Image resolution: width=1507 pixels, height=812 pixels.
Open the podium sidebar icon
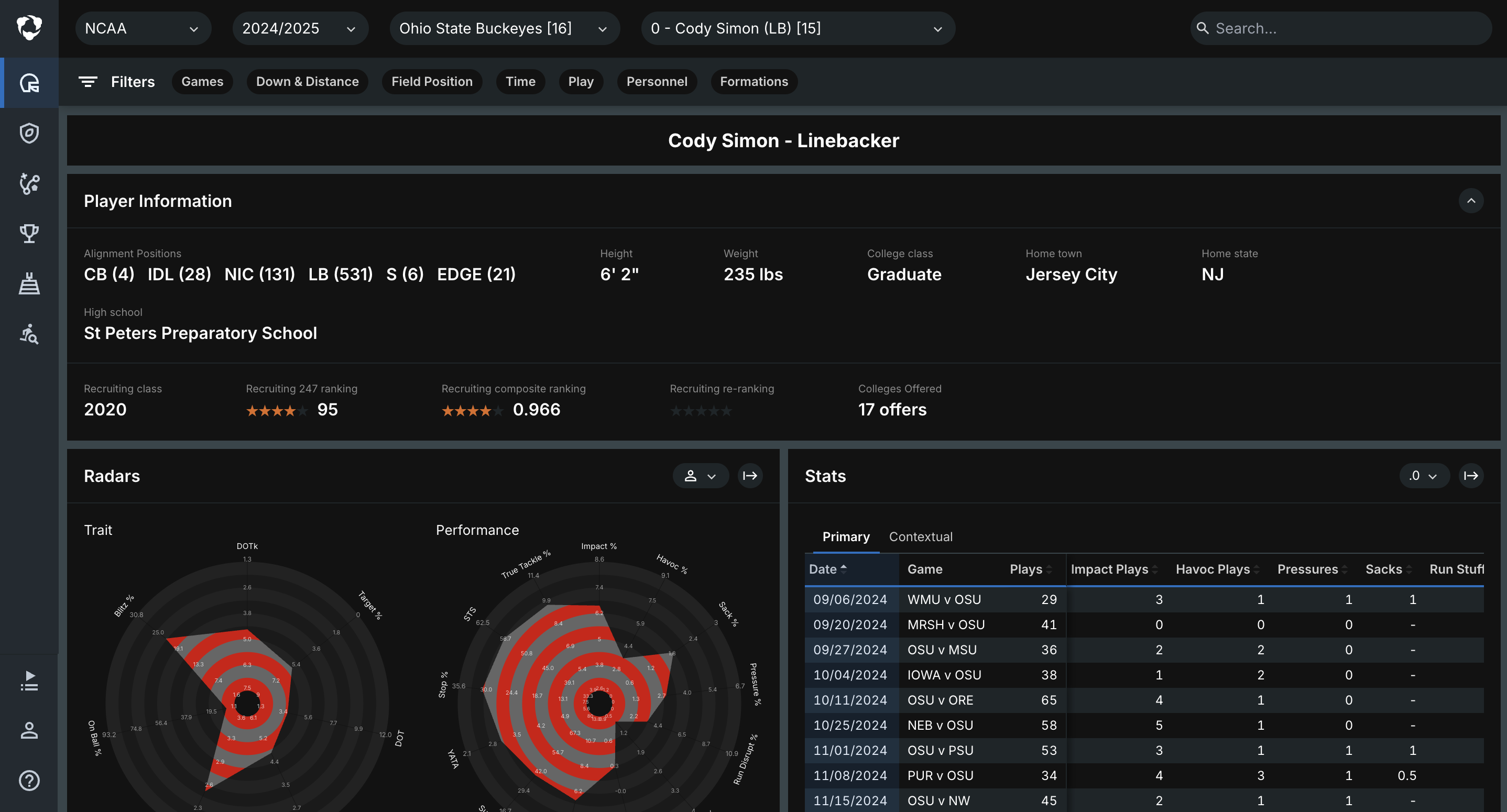click(x=29, y=284)
